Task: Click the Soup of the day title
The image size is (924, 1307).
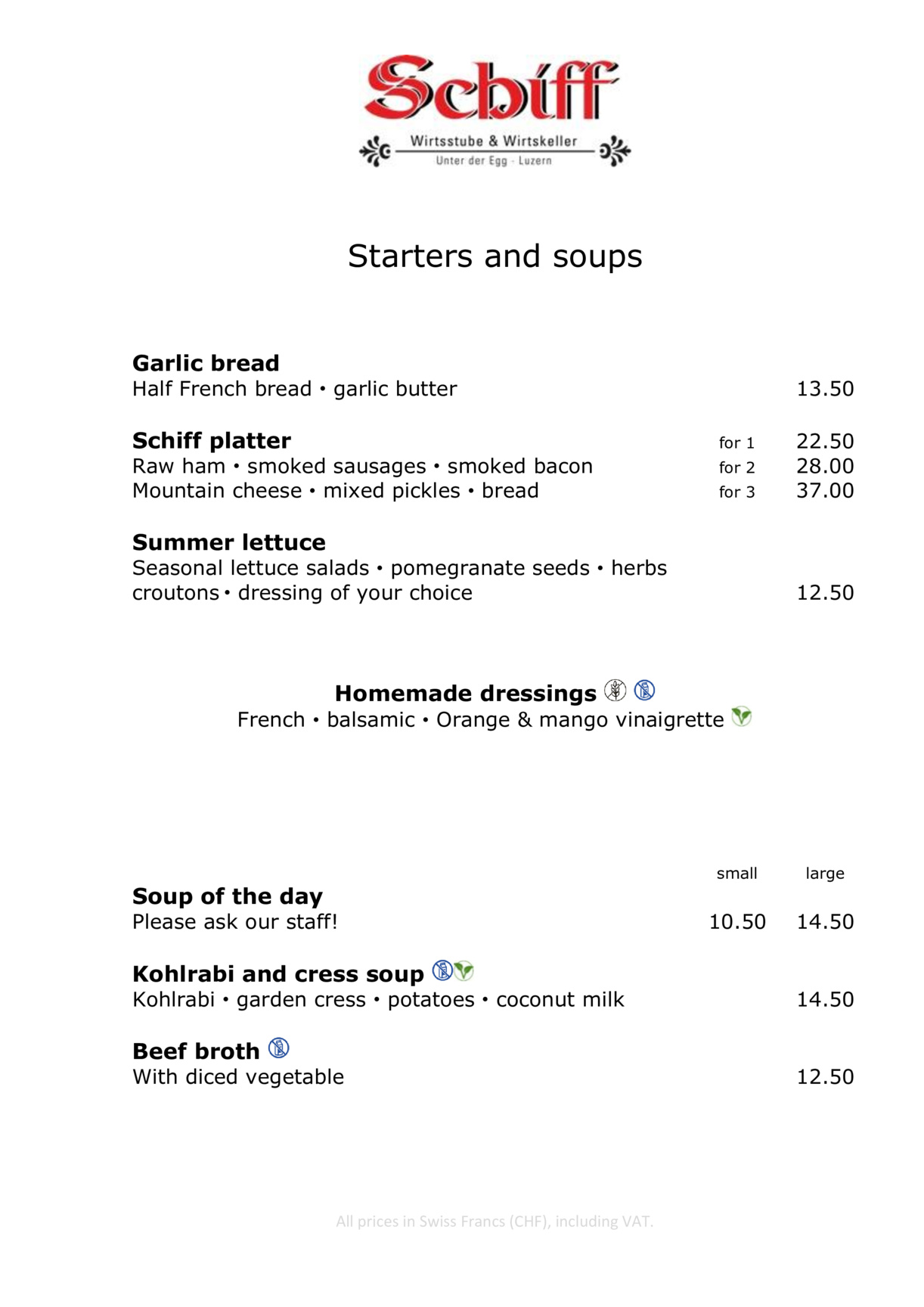Action: pos(228,896)
